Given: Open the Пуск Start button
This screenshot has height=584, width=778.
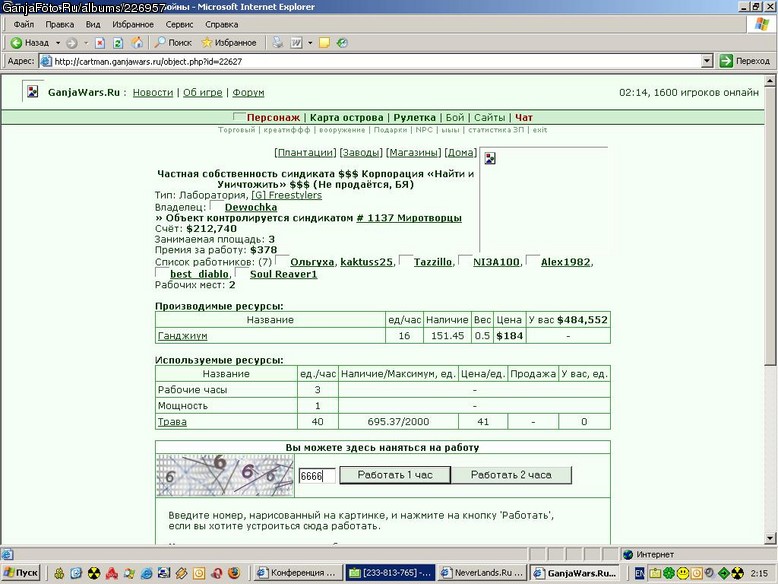Looking at the screenshot, I should click(20, 573).
